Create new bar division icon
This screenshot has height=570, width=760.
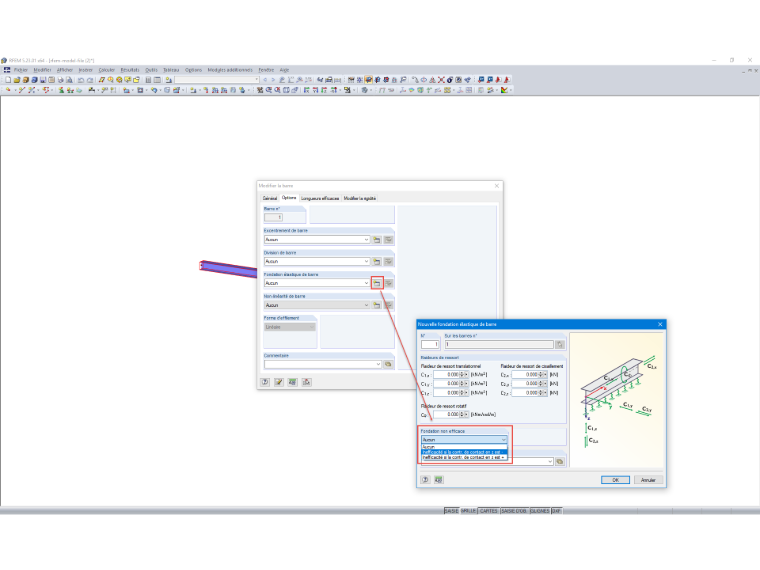(x=377, y=261)
